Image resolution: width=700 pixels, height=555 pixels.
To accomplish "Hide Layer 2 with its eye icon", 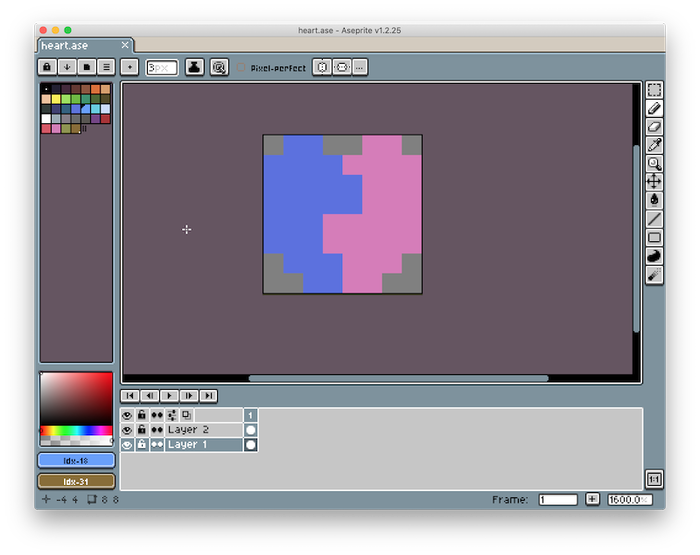I will [x=127, y=429].
